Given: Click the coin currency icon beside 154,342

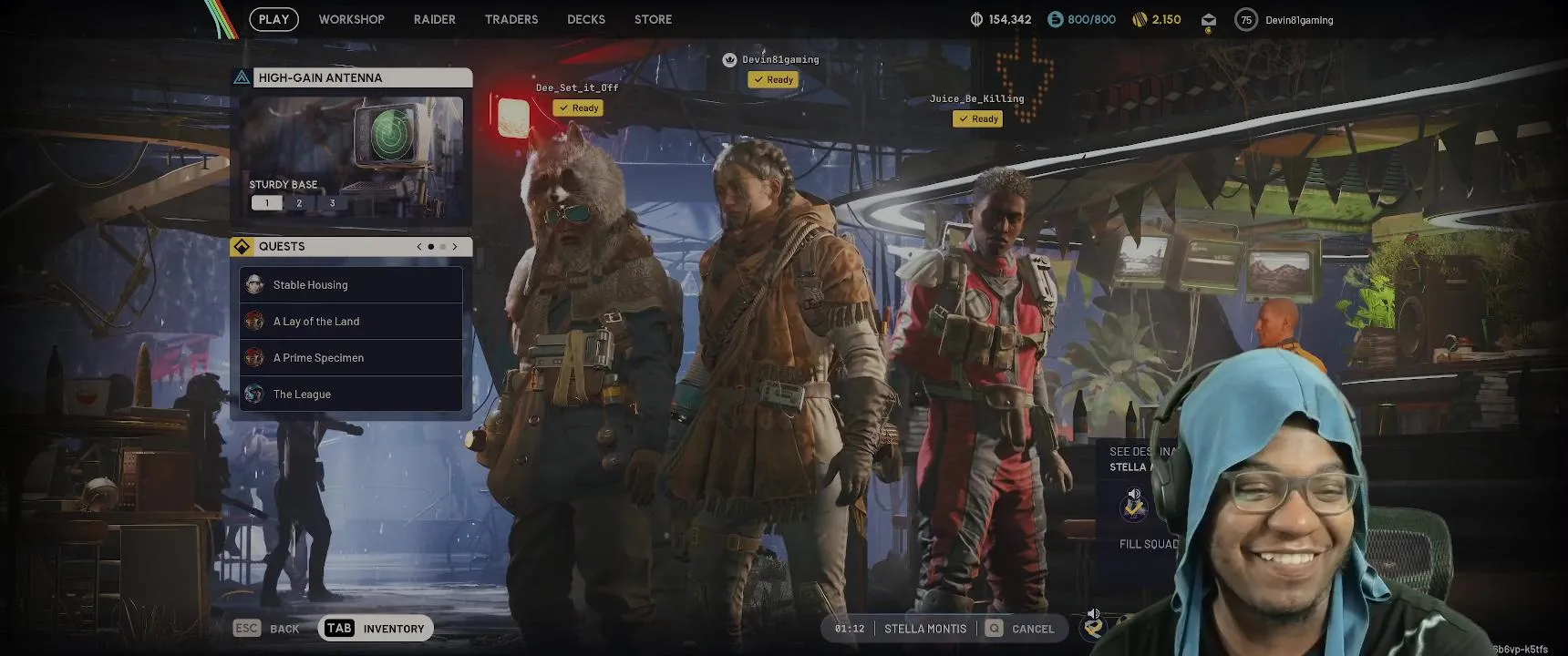Looking at the screenshot, I should tap(976, 19).
